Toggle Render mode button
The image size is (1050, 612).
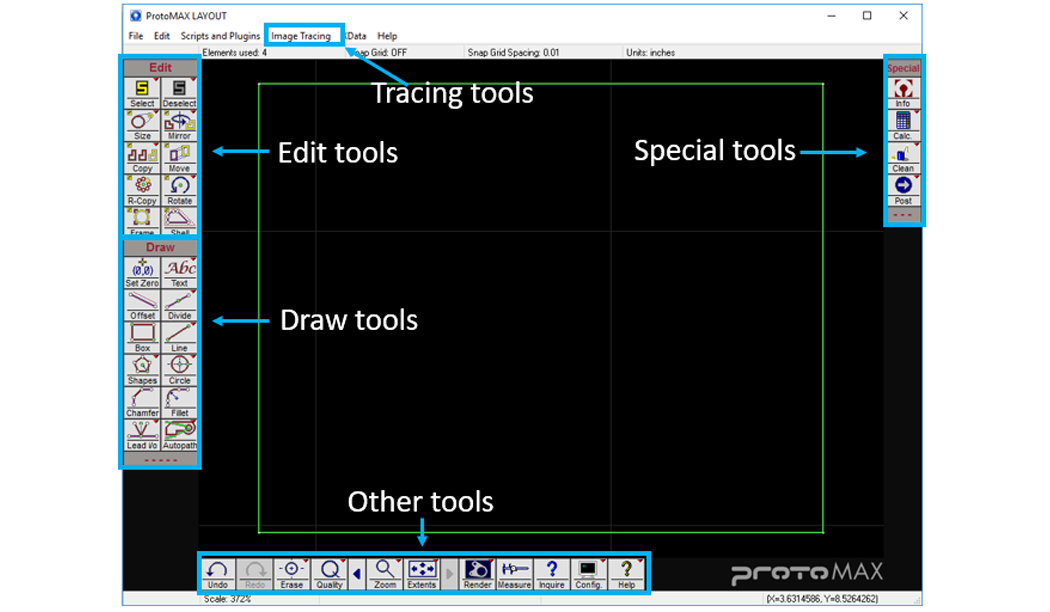coord(478,573)
